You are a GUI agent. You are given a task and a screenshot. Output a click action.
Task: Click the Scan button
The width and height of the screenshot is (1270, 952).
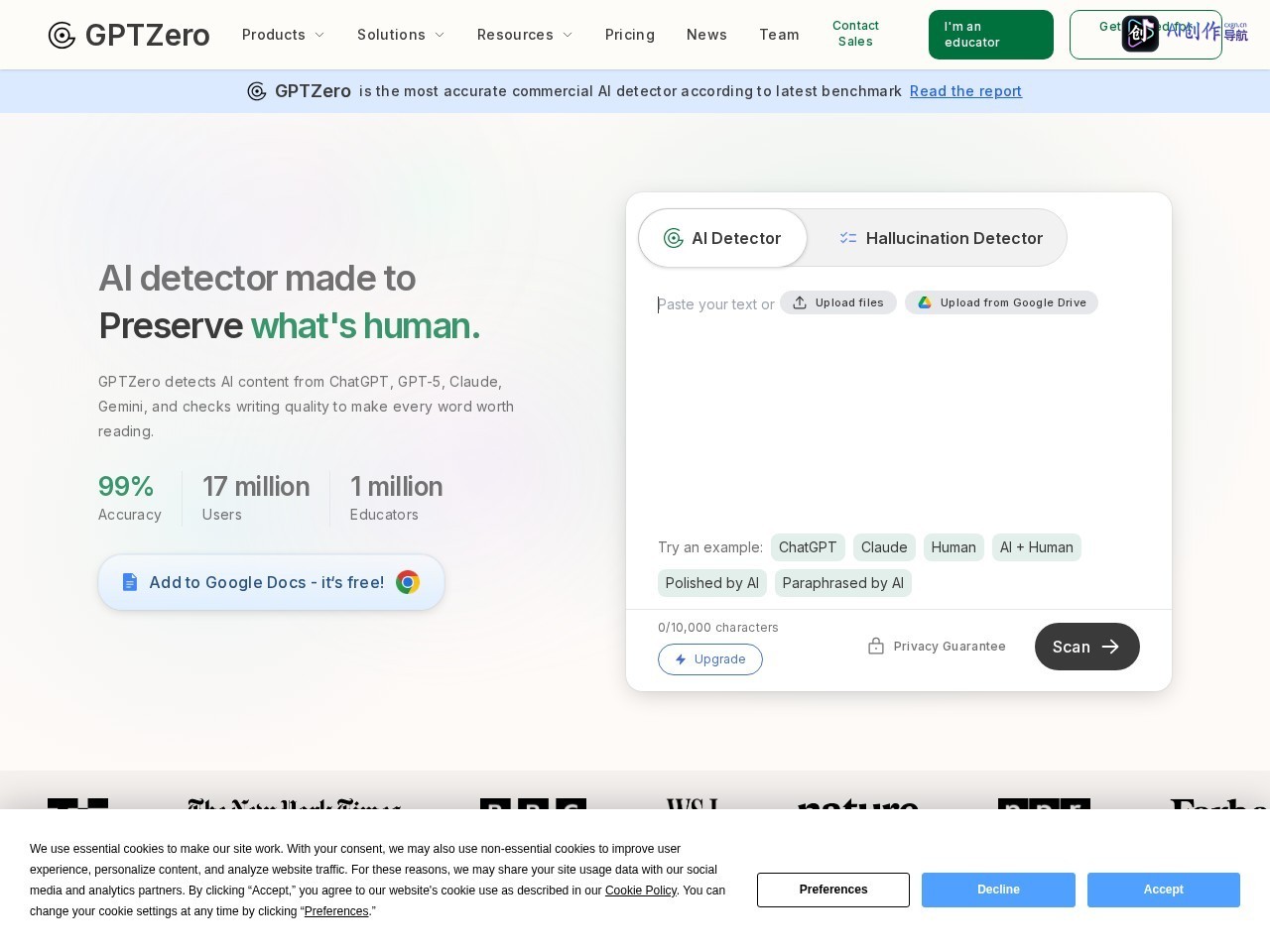point(1087,647)
